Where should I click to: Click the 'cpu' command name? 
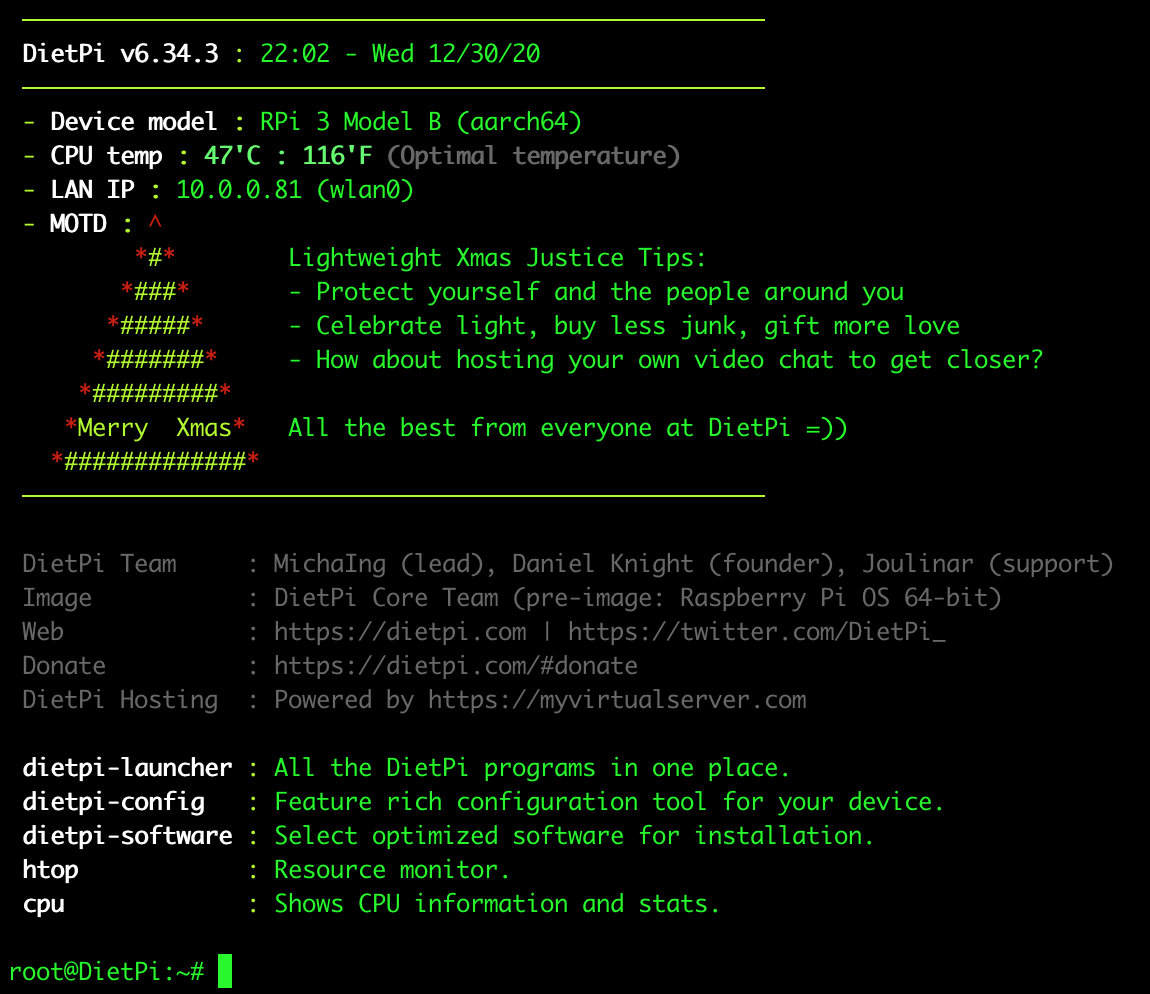[43, 904]
